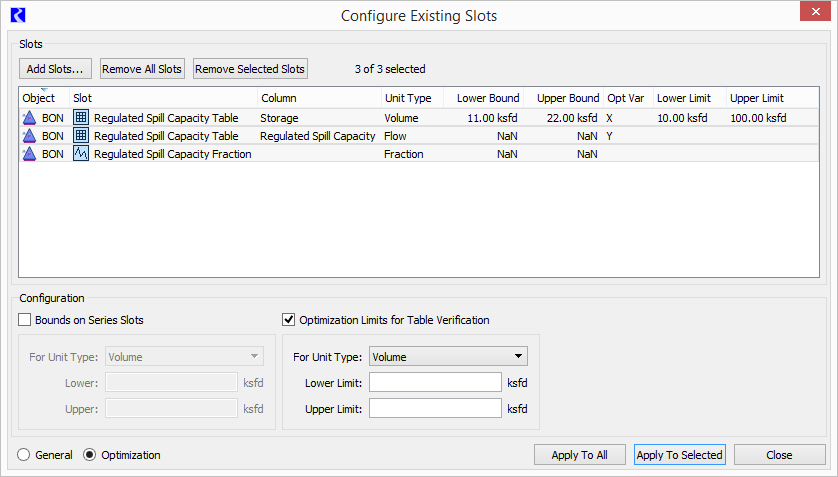The image size is (838, 477).
Task: Uncheck Optimization Limits for Table Verification
Action: tap(289, 320)
